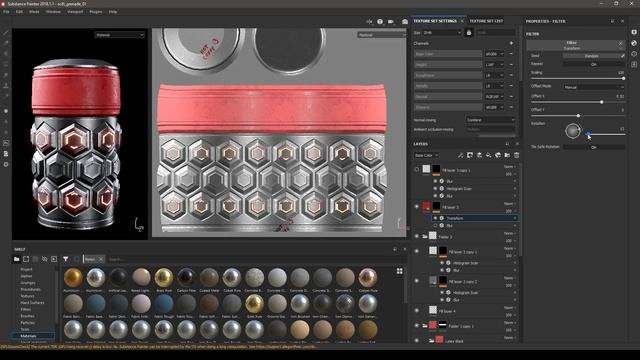Select the Texture Set Settings tab
Screen dimensions: 640x360
click(x=435, y=21)
